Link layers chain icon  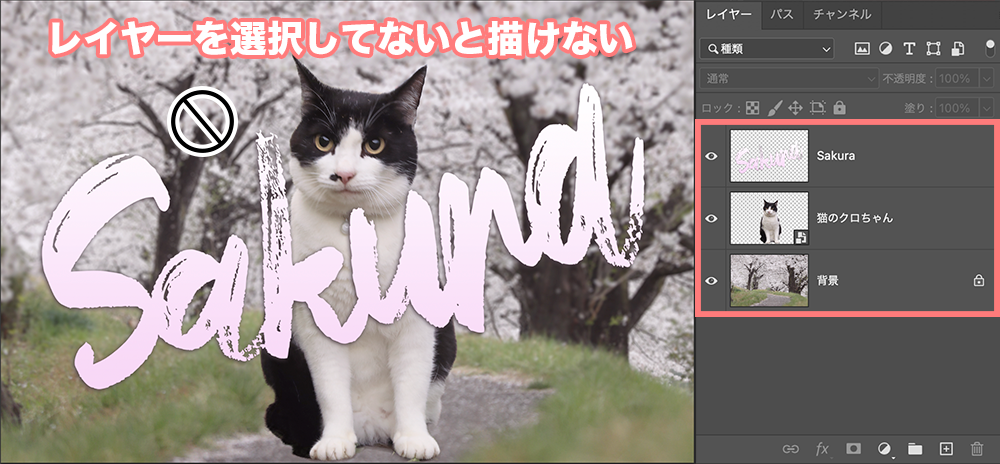[791, 449]
